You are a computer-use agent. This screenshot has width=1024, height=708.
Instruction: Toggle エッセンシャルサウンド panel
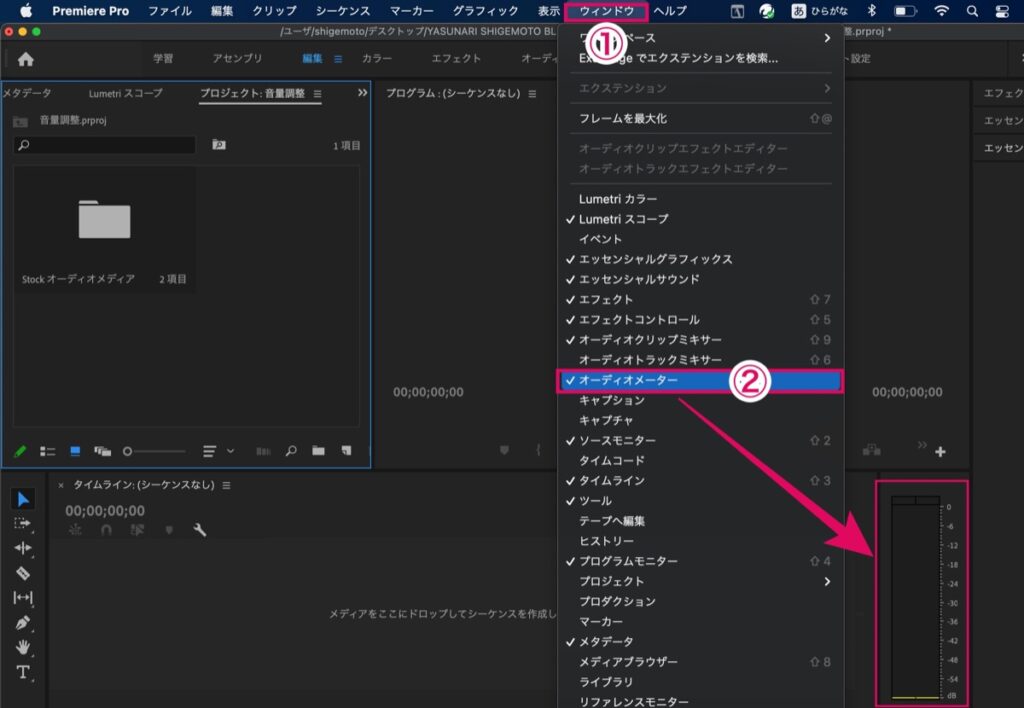700,280
